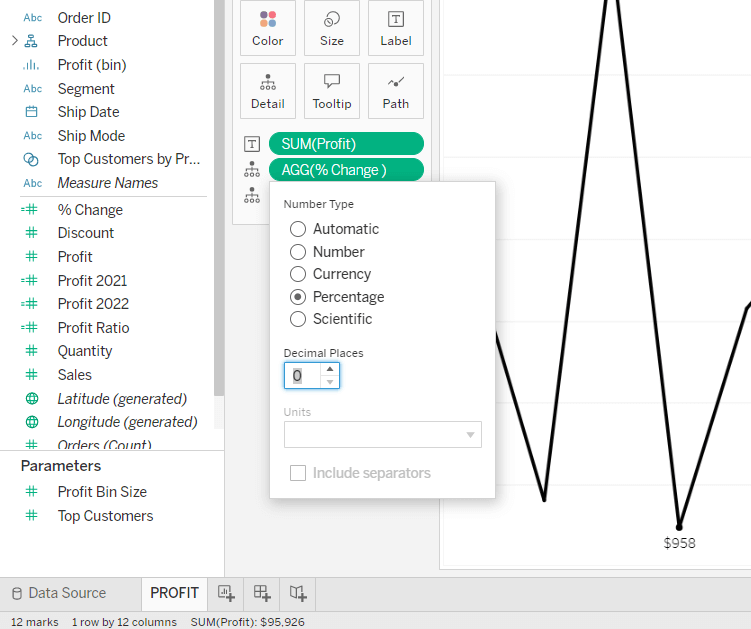751x629 pixels.
Task: Click the globe icon next to Latitude (generated)
Action: (x=32, y=398)
